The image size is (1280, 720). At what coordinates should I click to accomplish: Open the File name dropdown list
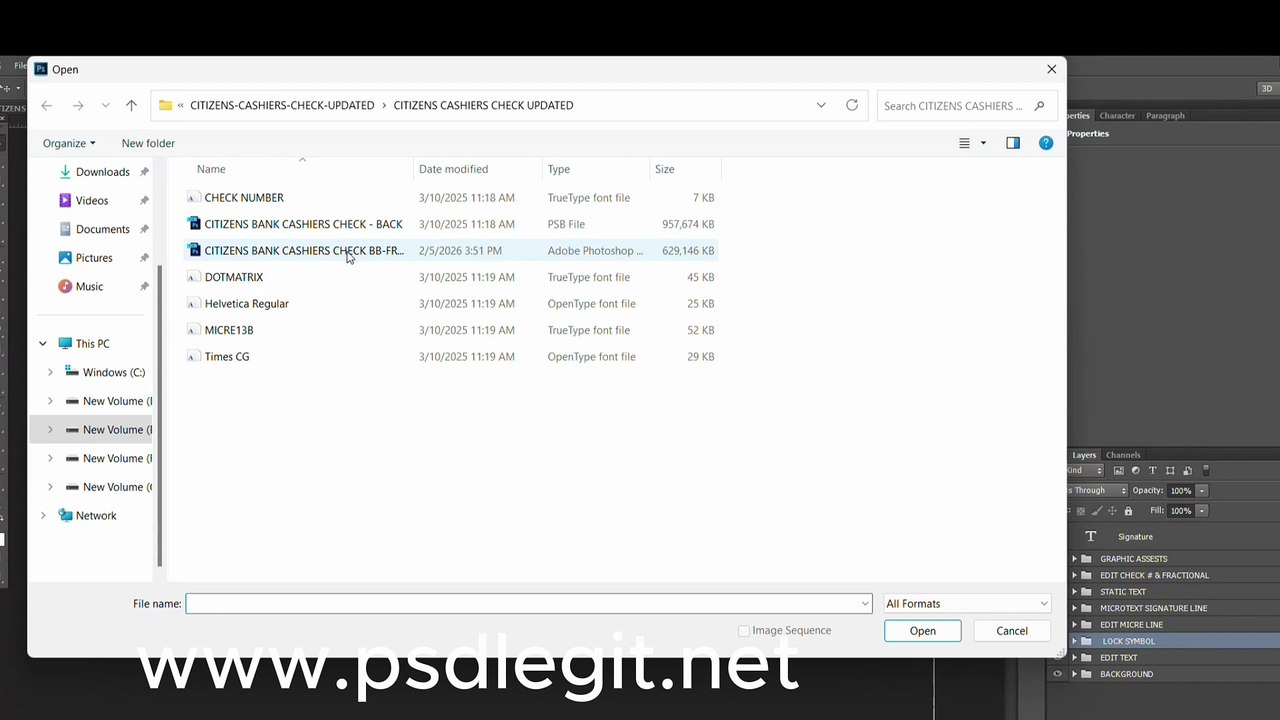(865, 604)
